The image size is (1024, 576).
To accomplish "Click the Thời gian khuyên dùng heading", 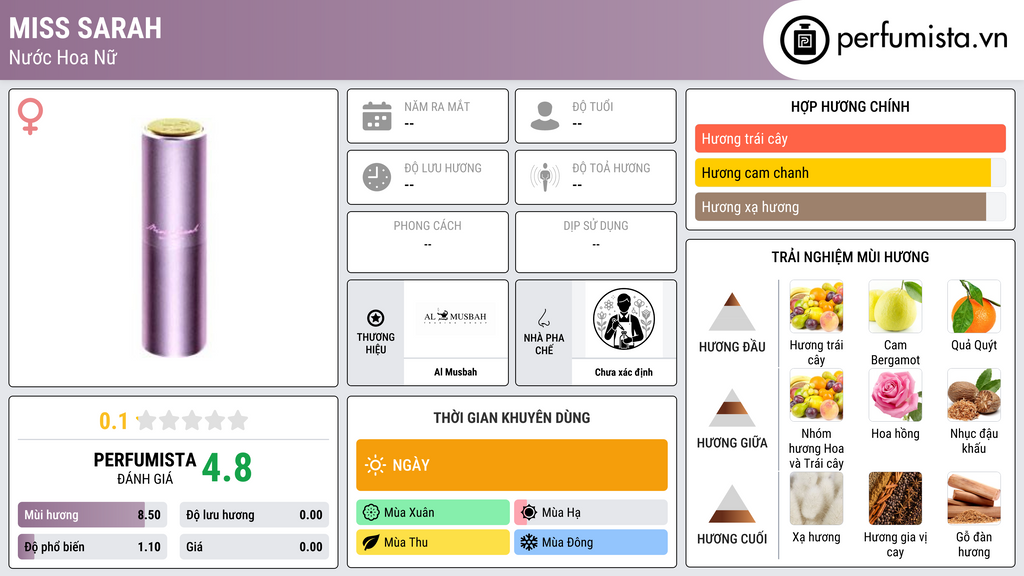I will pos(512,418).
